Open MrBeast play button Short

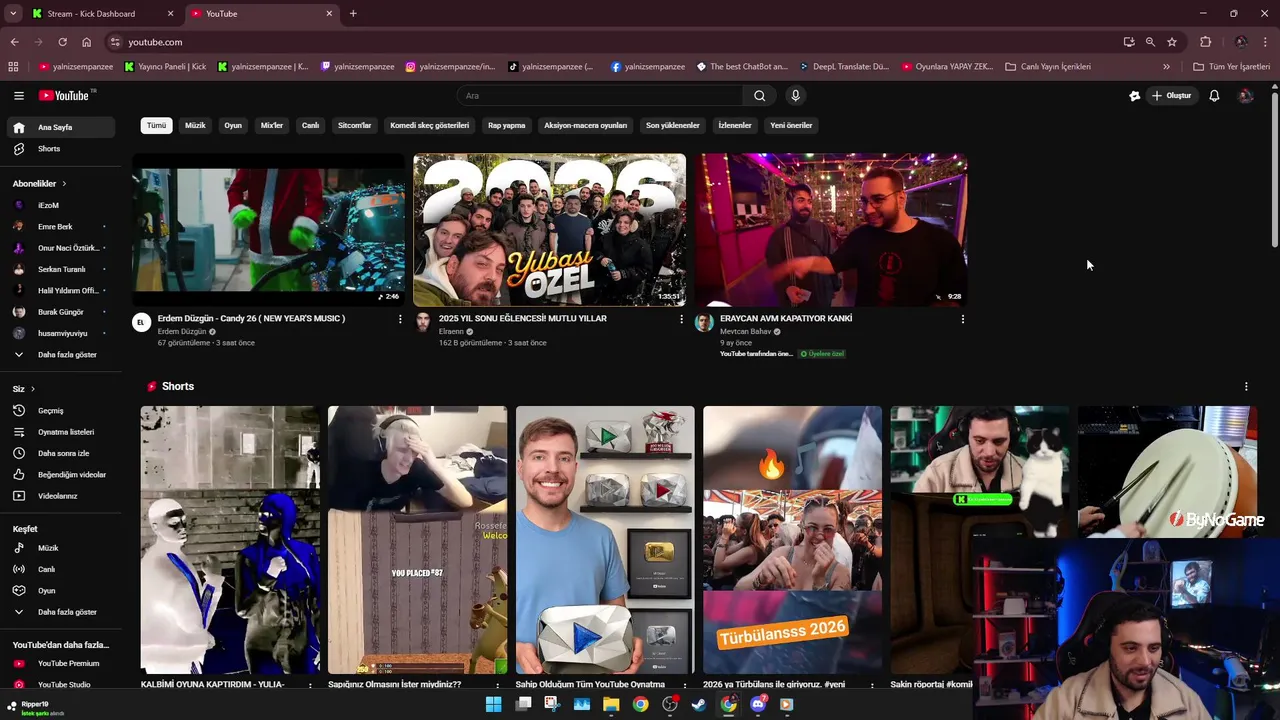point(605,540)
